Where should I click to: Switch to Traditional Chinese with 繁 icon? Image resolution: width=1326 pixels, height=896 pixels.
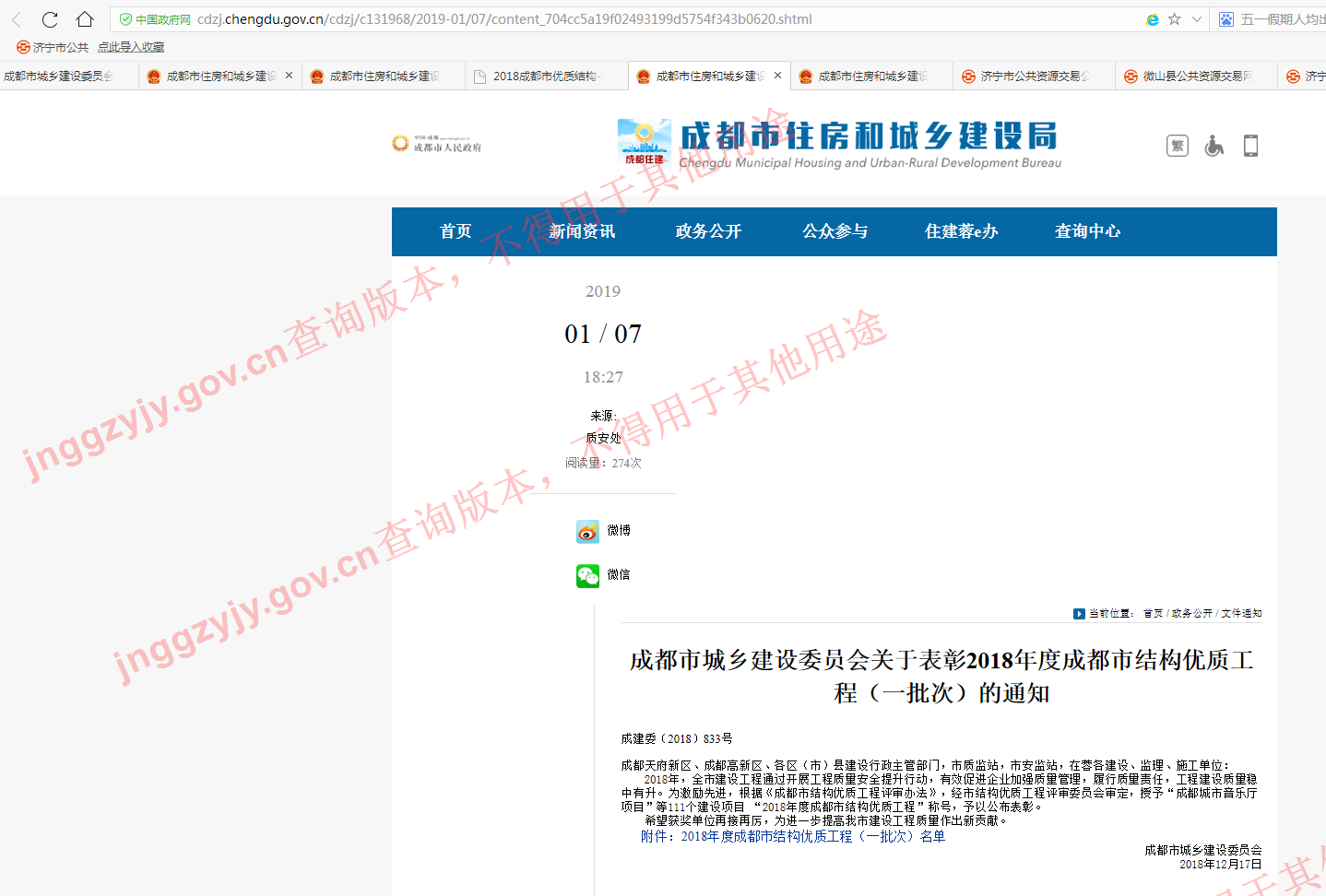[x=1177, y=146]
